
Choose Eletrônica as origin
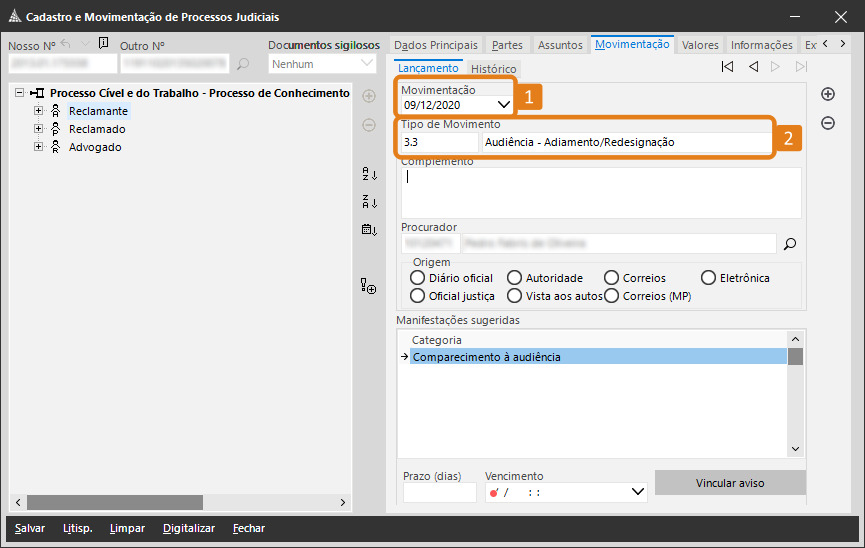point(709,278)
